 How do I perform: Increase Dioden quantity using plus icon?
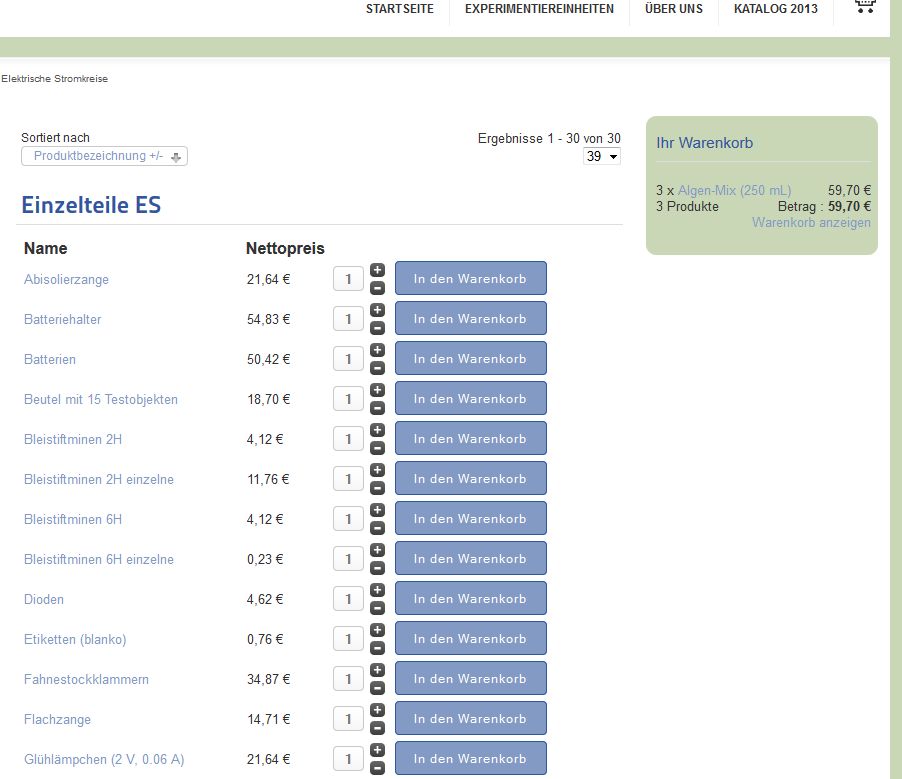coord(377,590)
